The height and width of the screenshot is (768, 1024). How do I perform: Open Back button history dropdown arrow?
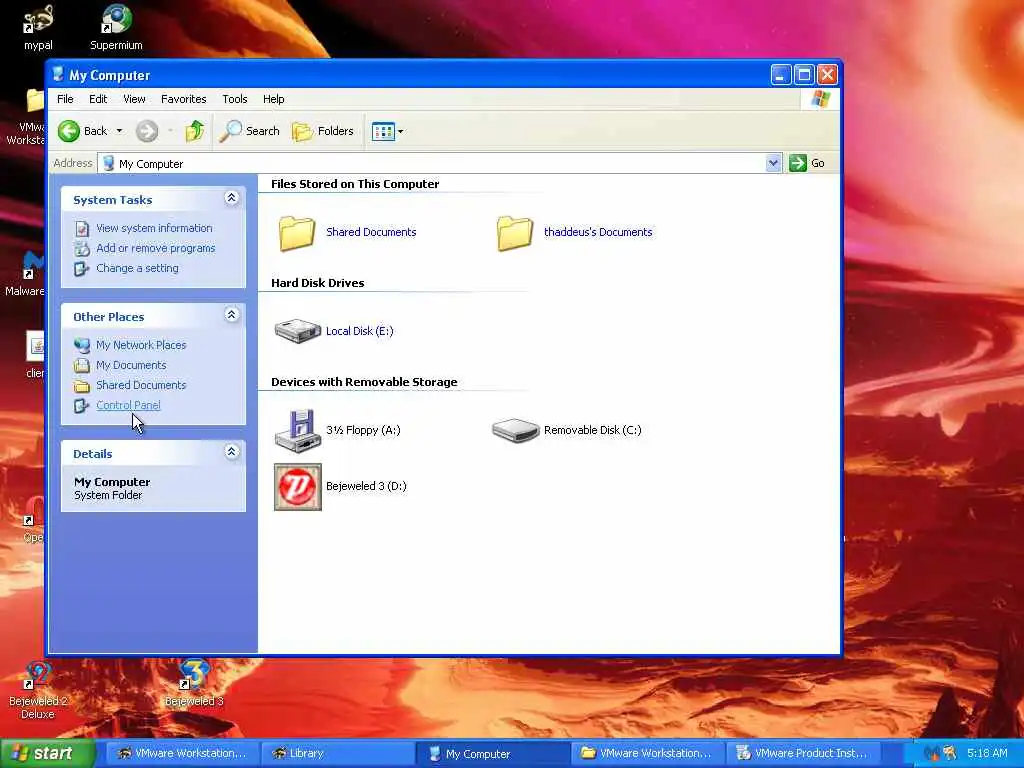pos(119,131)
